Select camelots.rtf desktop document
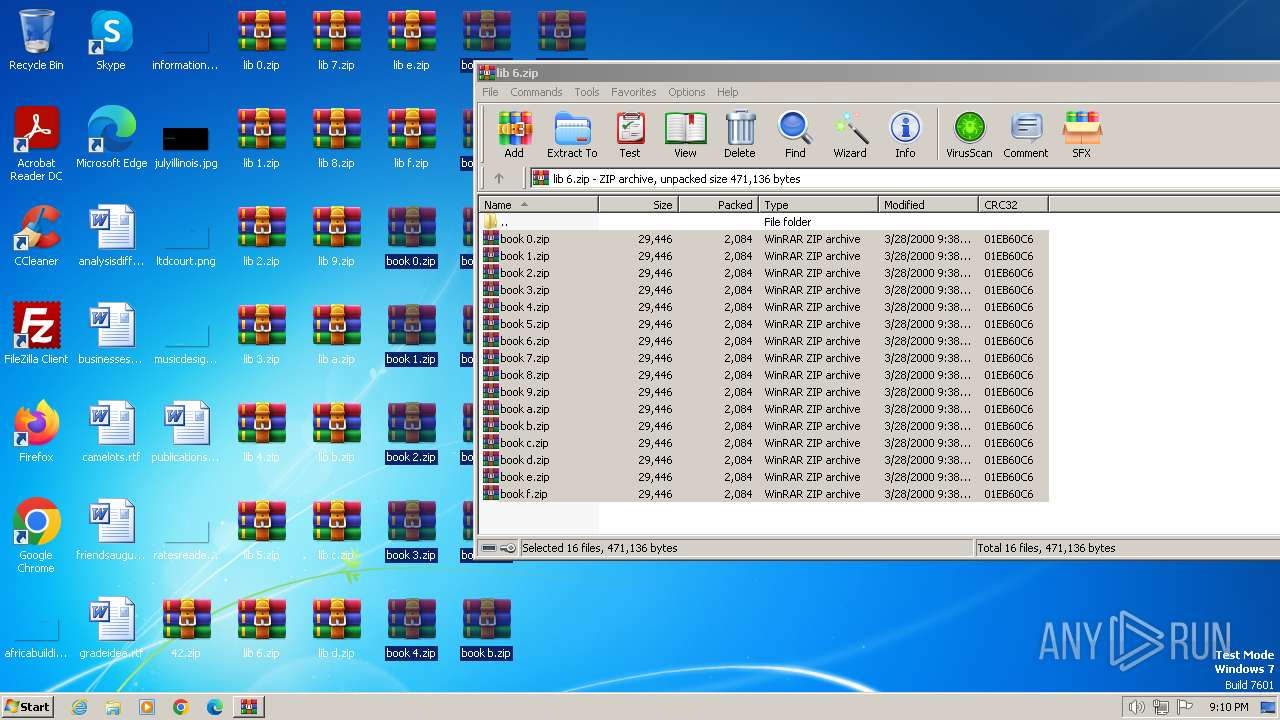1280x720 pixels. pyautogui.click(x=111, y=433)
